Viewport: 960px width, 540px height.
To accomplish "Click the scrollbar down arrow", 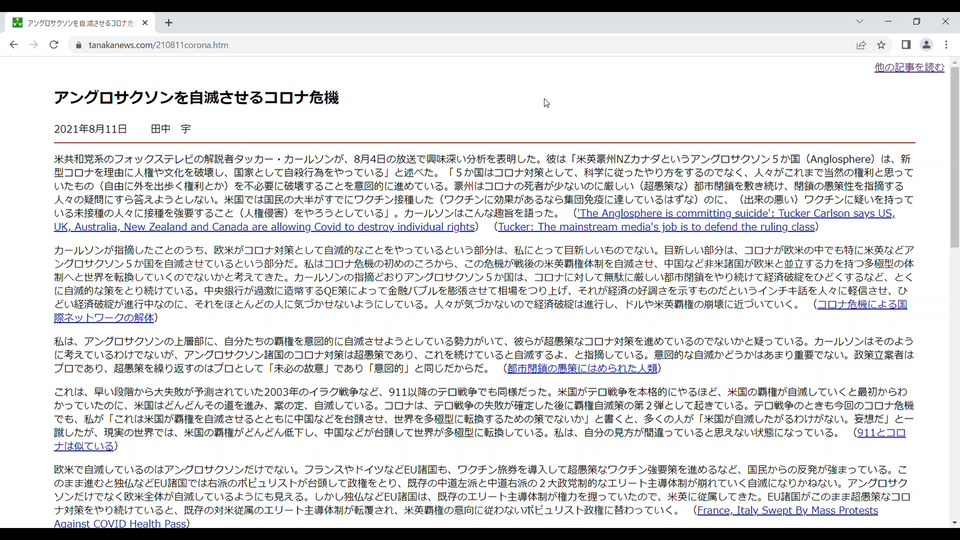I will tap(954, 523).
